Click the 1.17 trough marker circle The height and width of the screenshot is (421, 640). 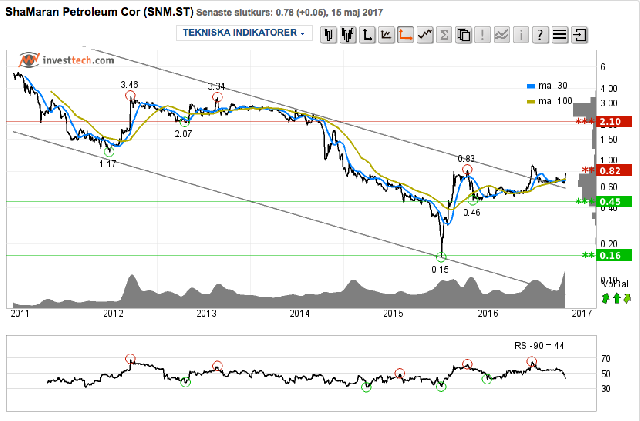tap(109, 152)
